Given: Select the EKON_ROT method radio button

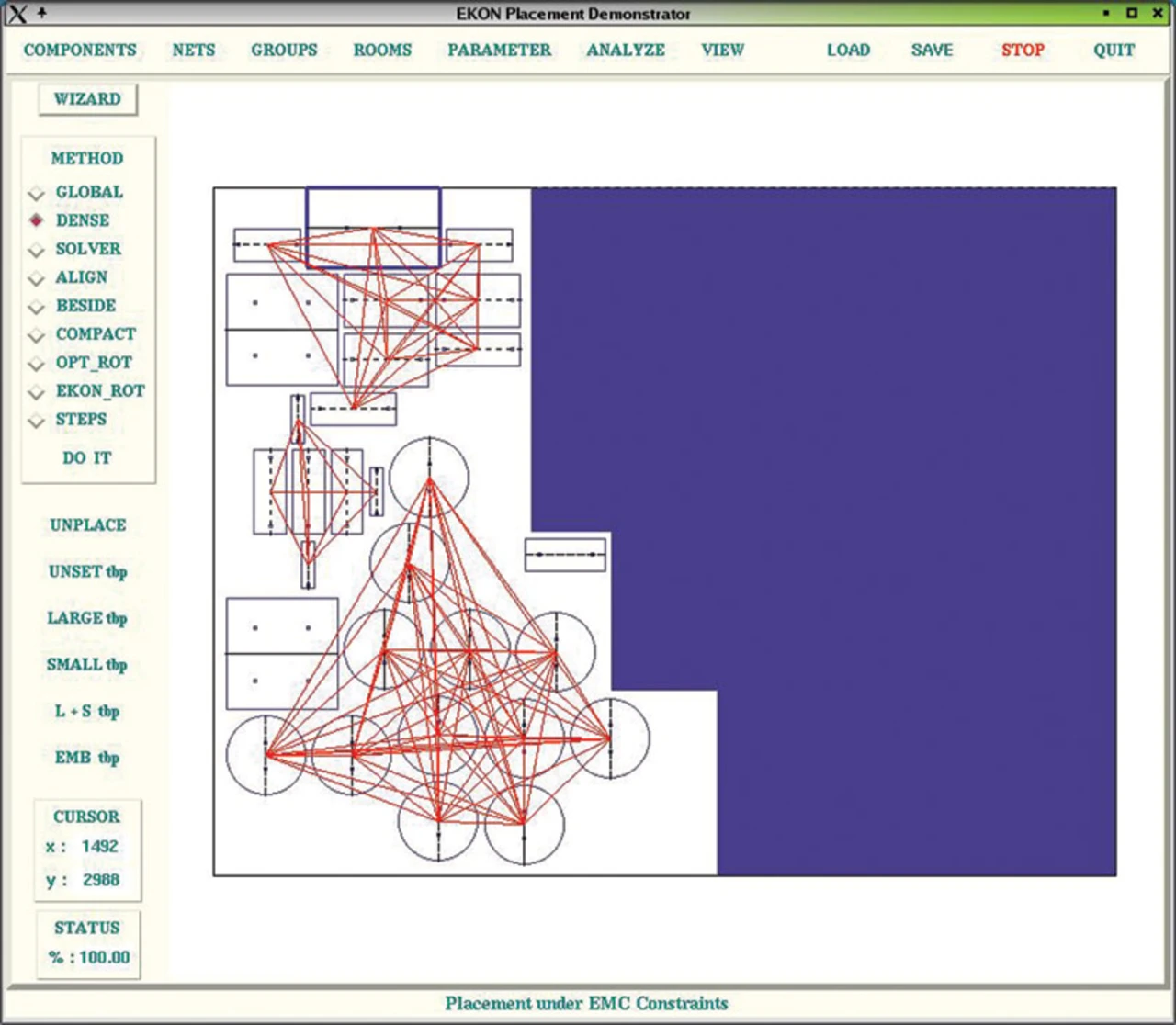Looking at the screenshot, I should pyautogui.click(x=37, y=392).
